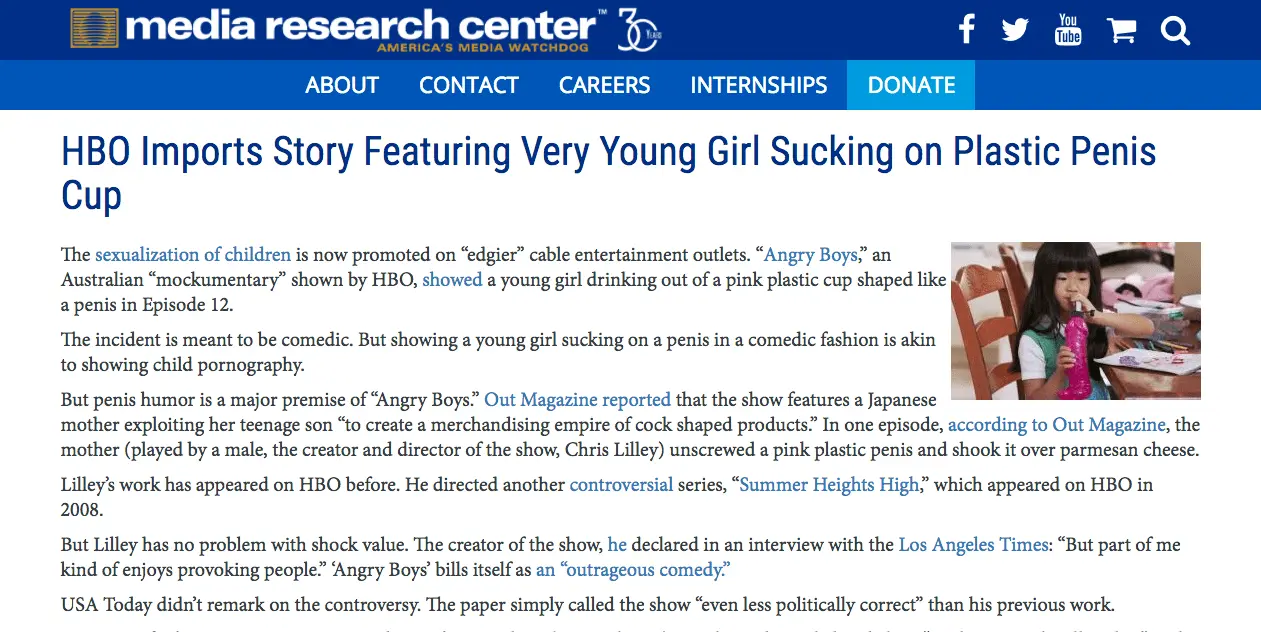Open the Careers section
Image resolution: width=1261 pixels, height=632 pixels.
[x=604, y=85]
